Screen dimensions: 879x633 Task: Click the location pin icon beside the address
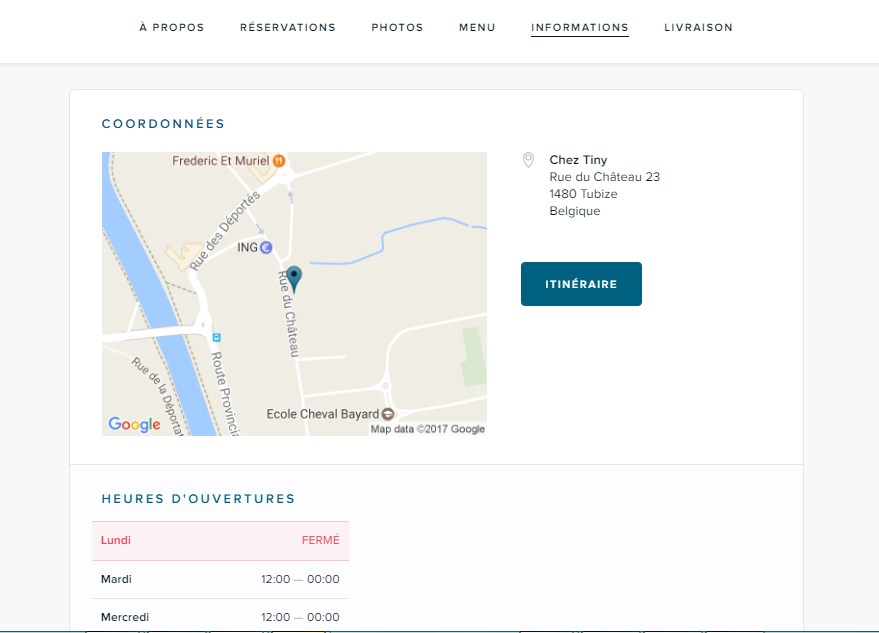(529, 160)
